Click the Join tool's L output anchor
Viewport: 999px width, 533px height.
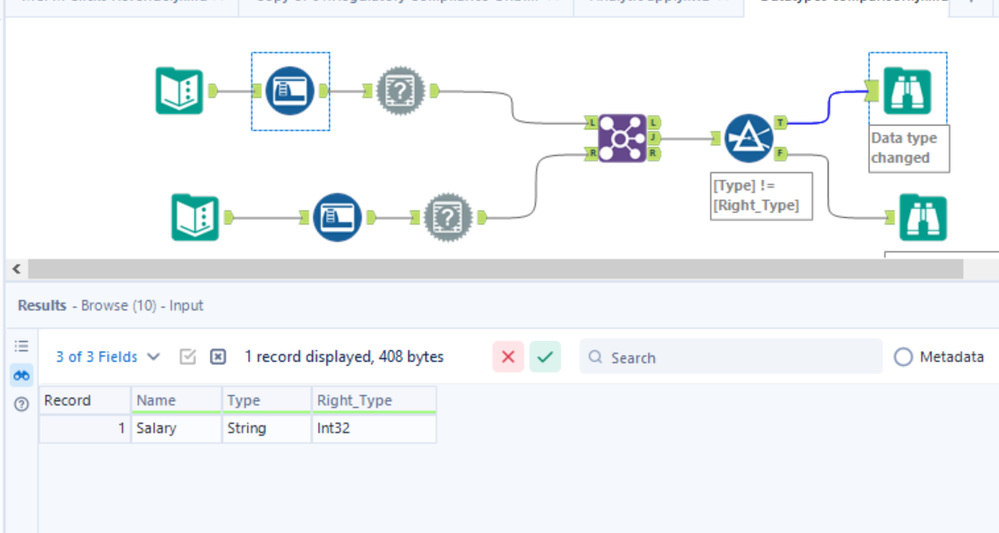coord(654,122)
